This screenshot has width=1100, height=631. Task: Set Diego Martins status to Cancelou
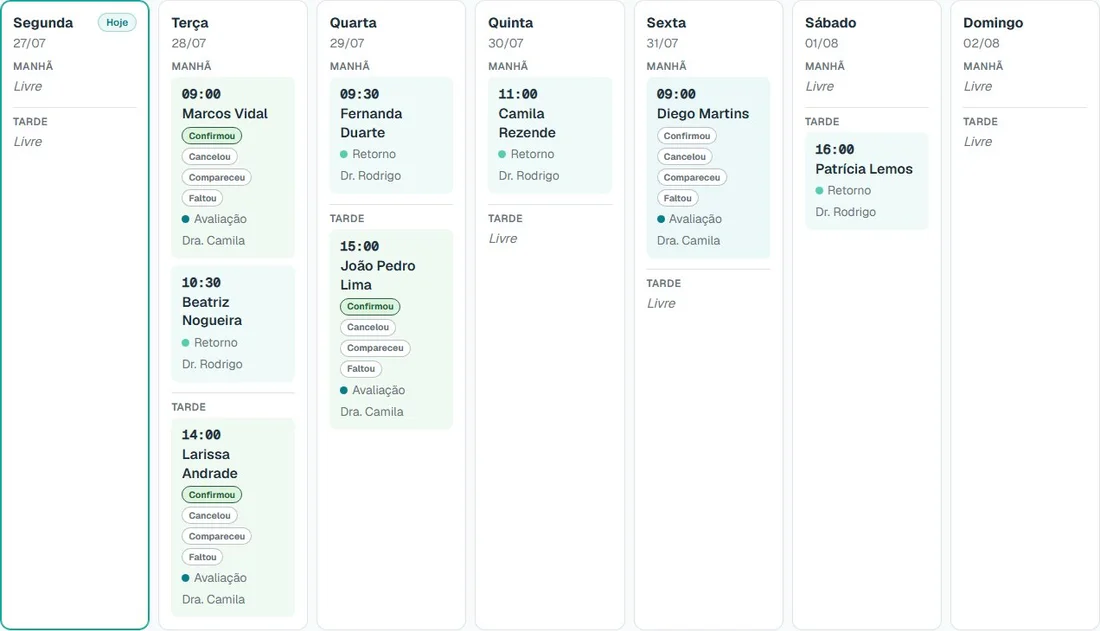685,157
